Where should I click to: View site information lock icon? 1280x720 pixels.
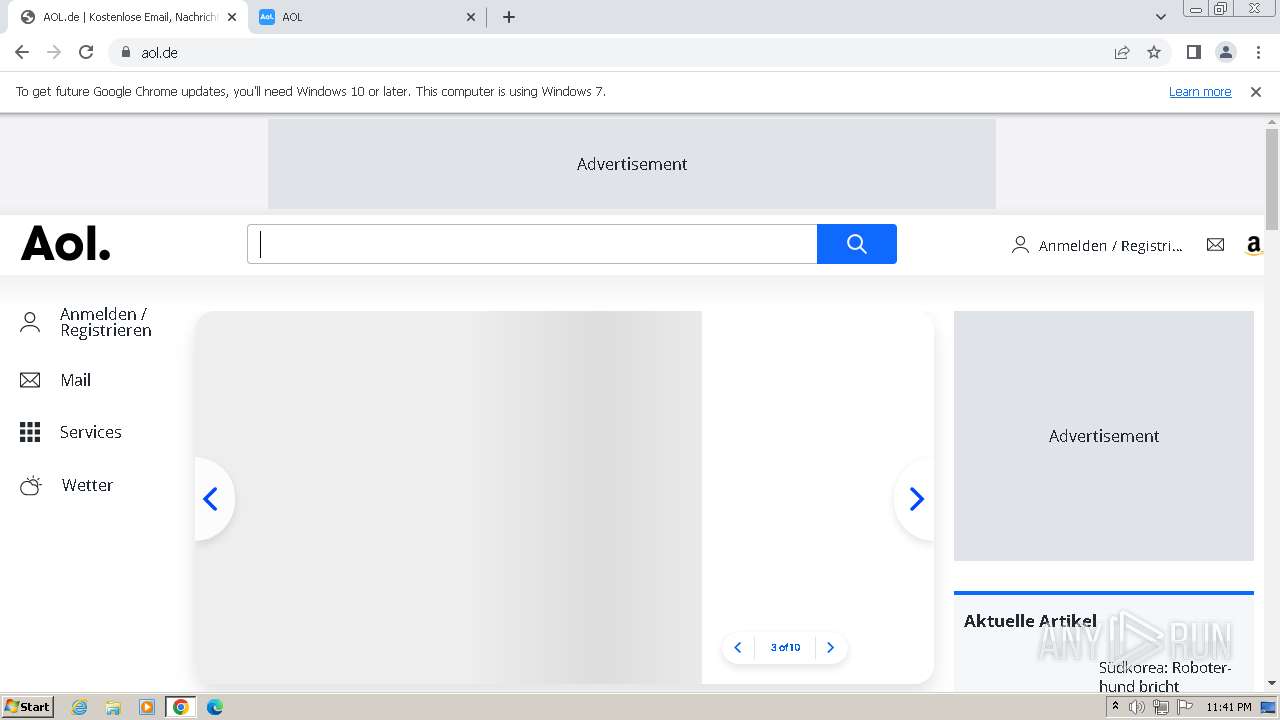126,52
